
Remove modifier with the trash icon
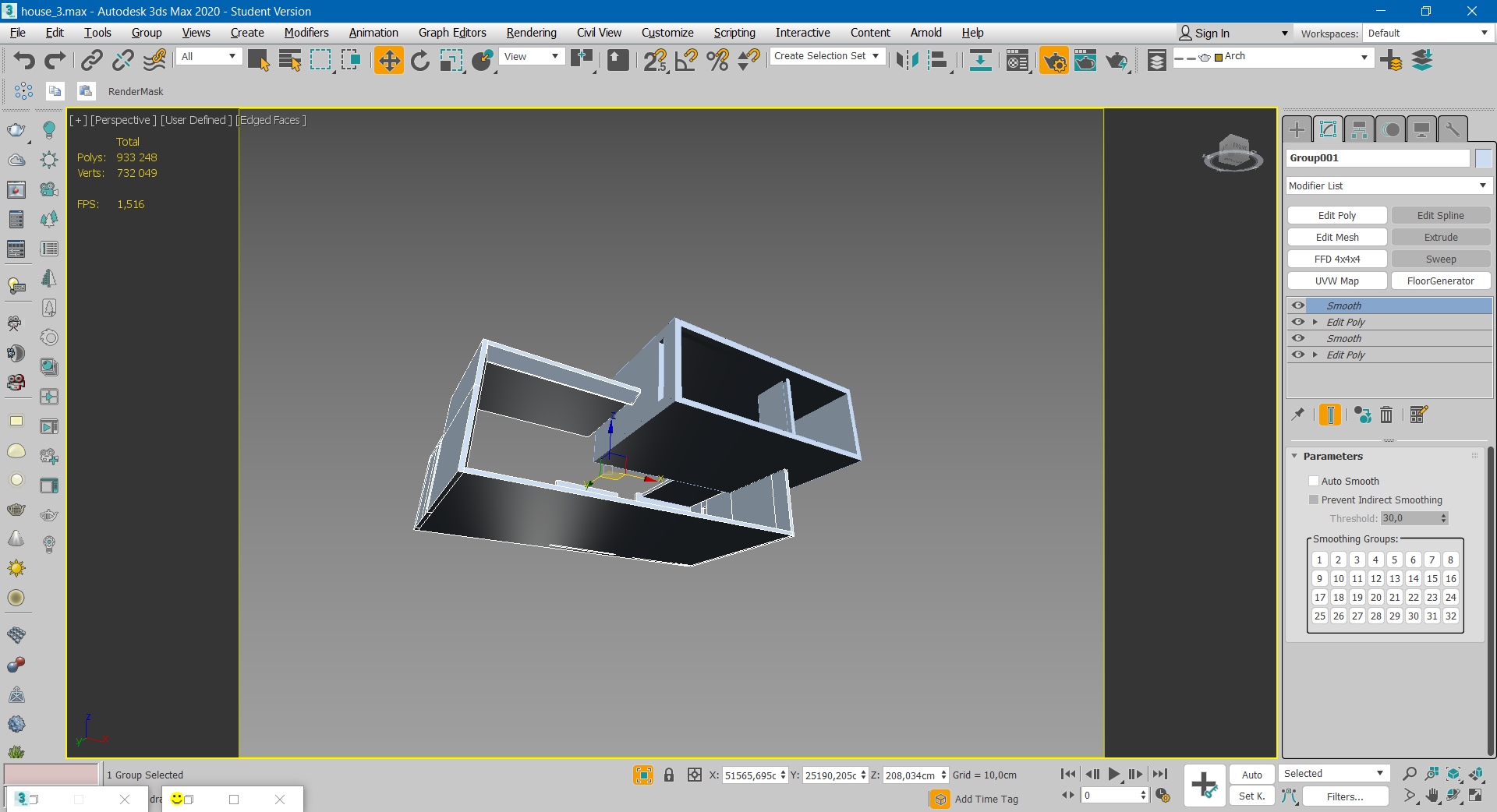point(1386,415)
